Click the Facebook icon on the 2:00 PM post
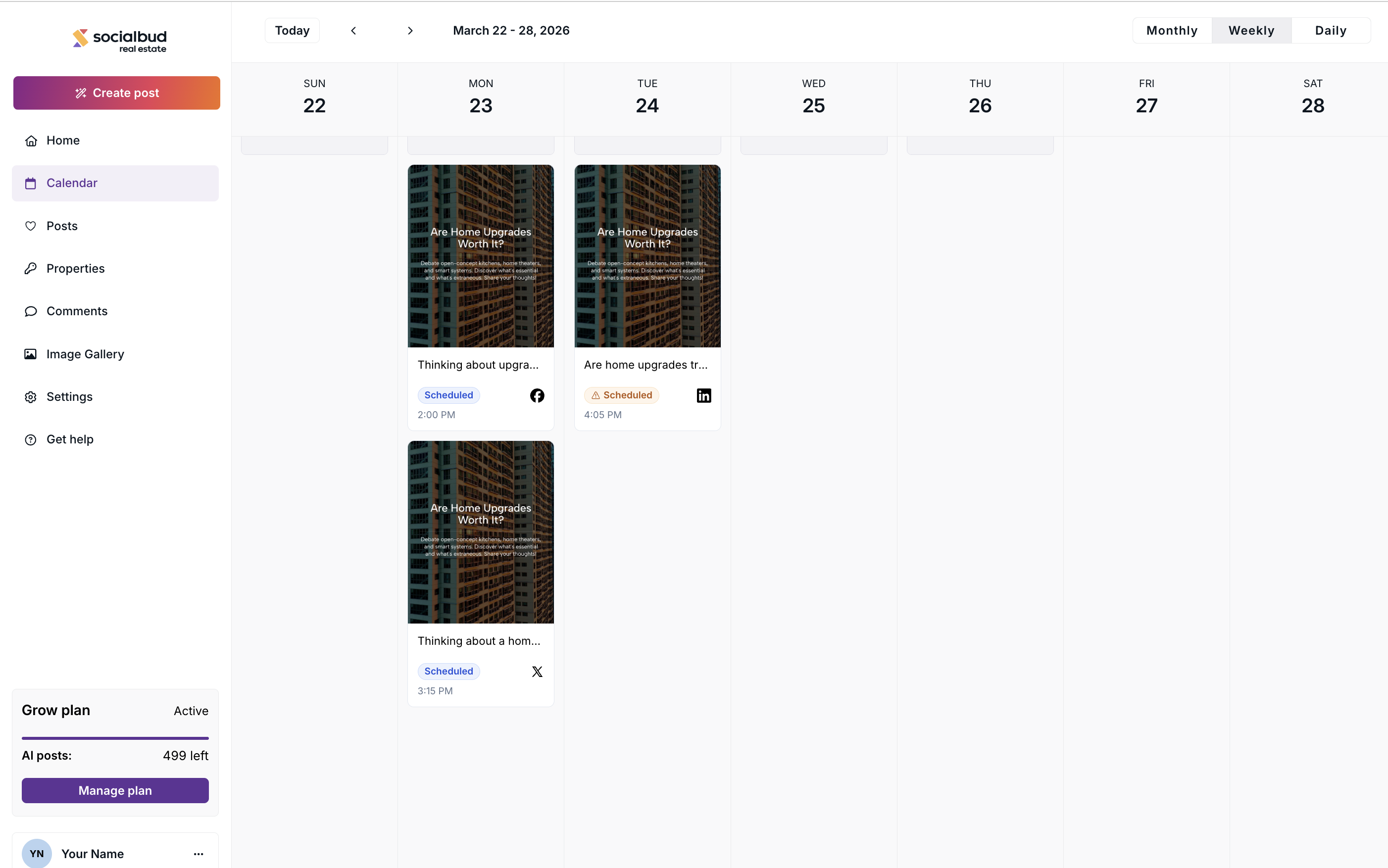The height and width of the screenshot is (868, 1388). [537, 395]
